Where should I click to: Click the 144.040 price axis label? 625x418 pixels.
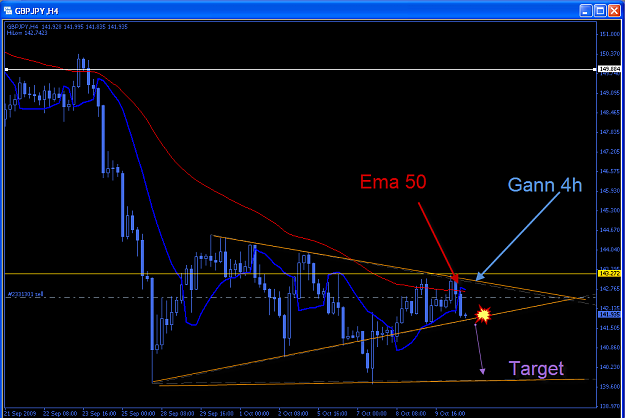610,249
